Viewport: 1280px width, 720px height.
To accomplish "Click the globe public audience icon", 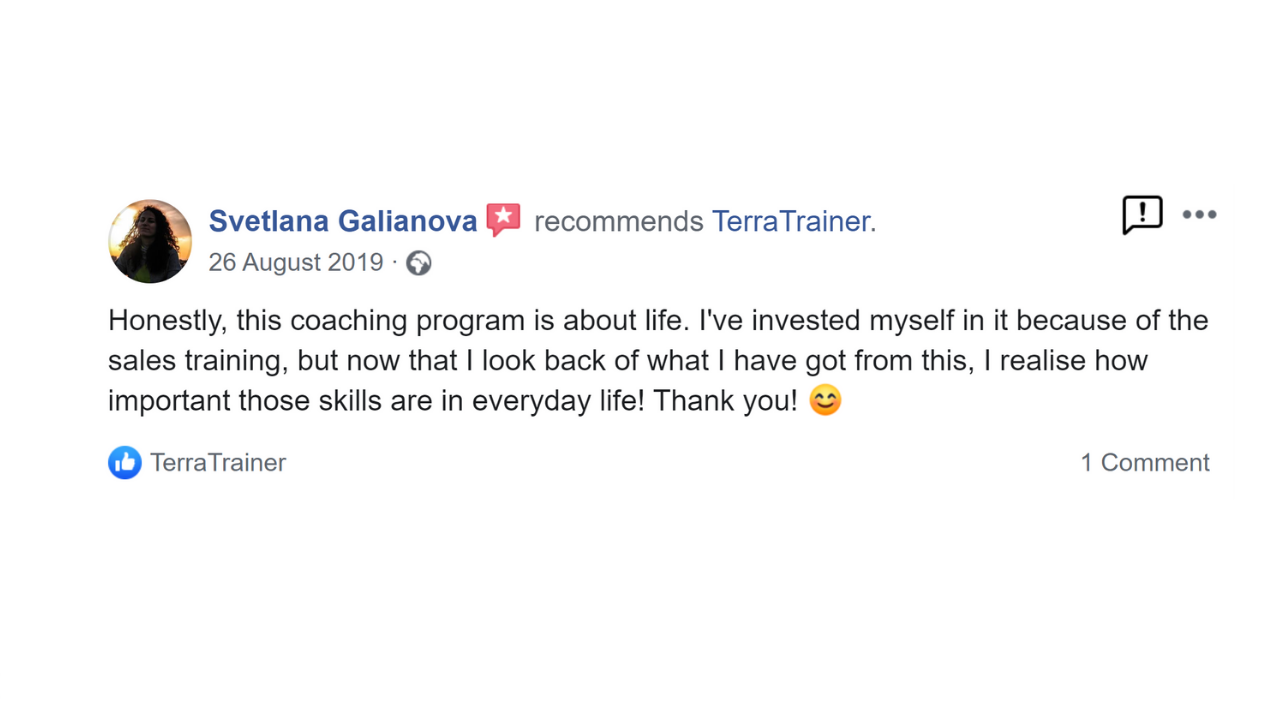I will [x=419, y=263].
